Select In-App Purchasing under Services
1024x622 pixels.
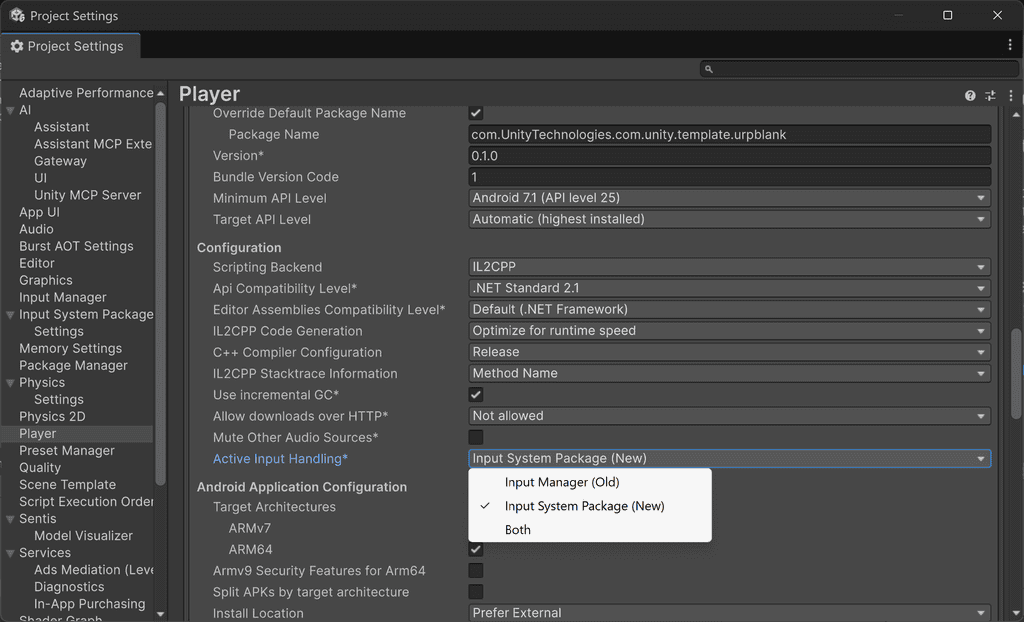coord(89,604)
